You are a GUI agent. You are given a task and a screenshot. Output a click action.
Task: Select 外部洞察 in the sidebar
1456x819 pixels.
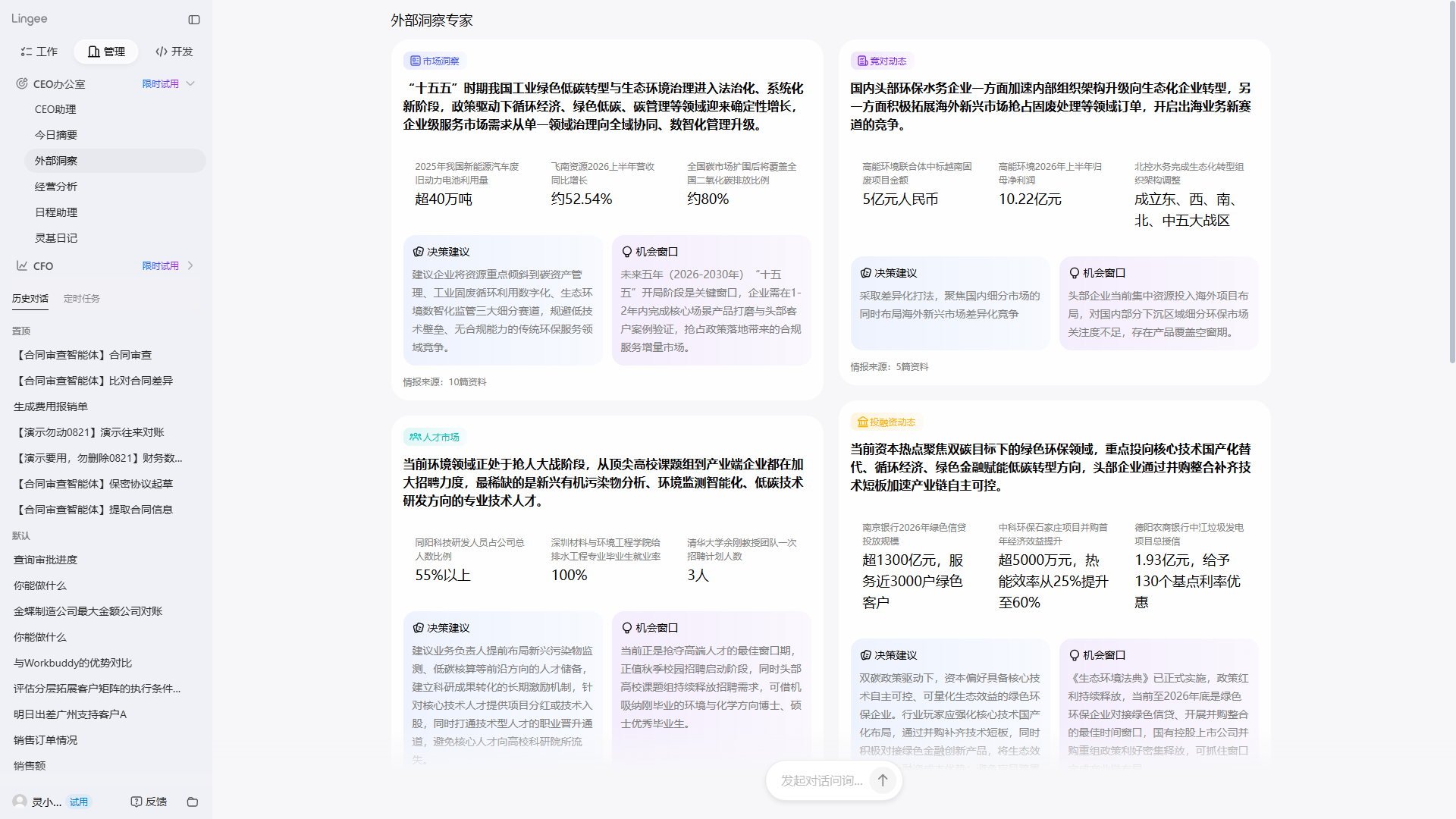coord(115,161)
